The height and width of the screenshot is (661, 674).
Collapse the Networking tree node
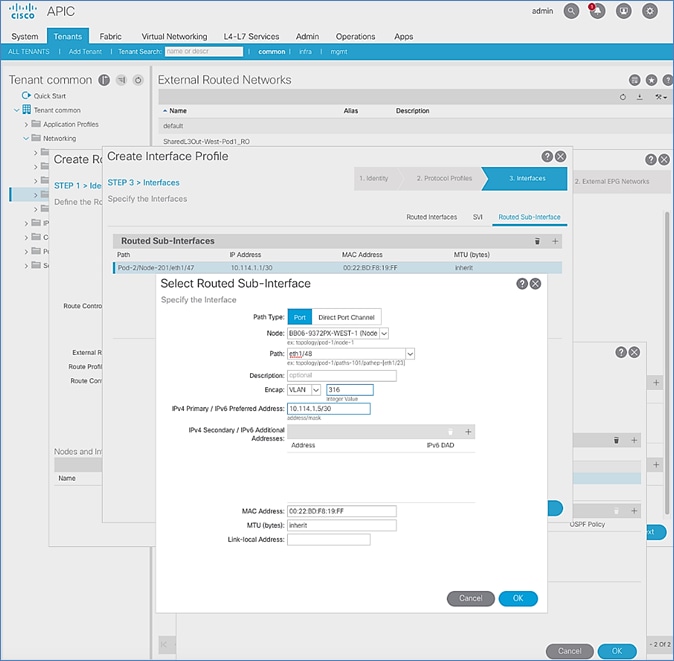(x=26, y=138)
